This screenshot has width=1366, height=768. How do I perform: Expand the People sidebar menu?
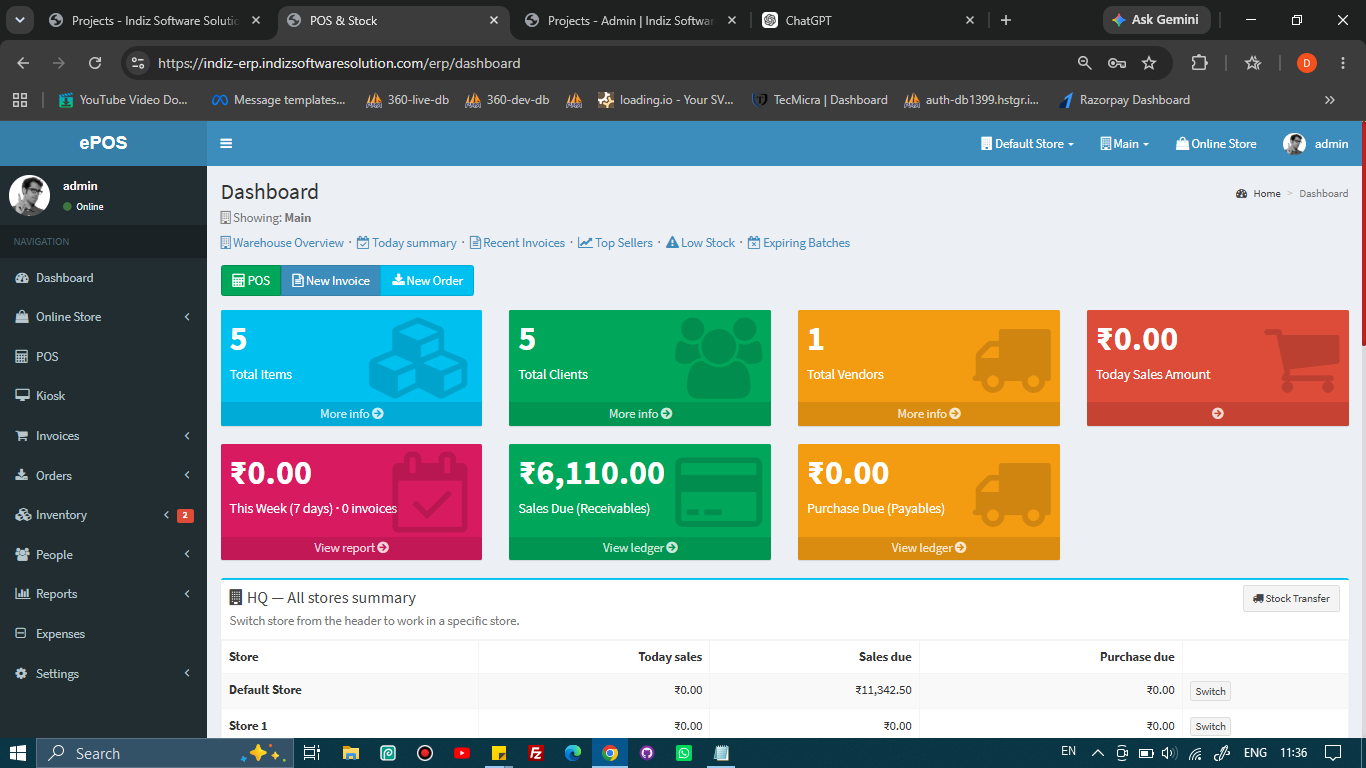click(x=103, y=554)
